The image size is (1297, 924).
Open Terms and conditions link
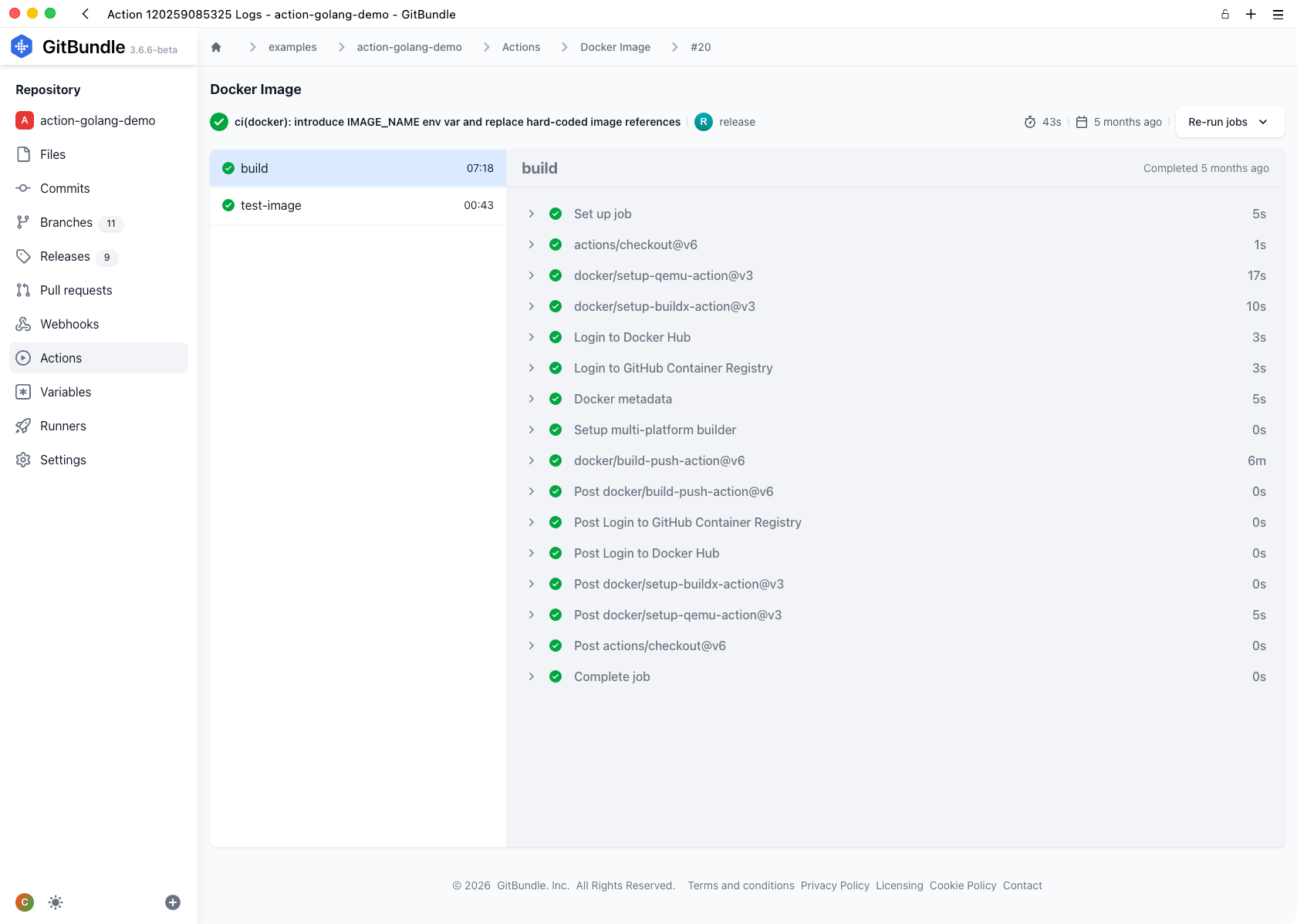coord(741,885)
